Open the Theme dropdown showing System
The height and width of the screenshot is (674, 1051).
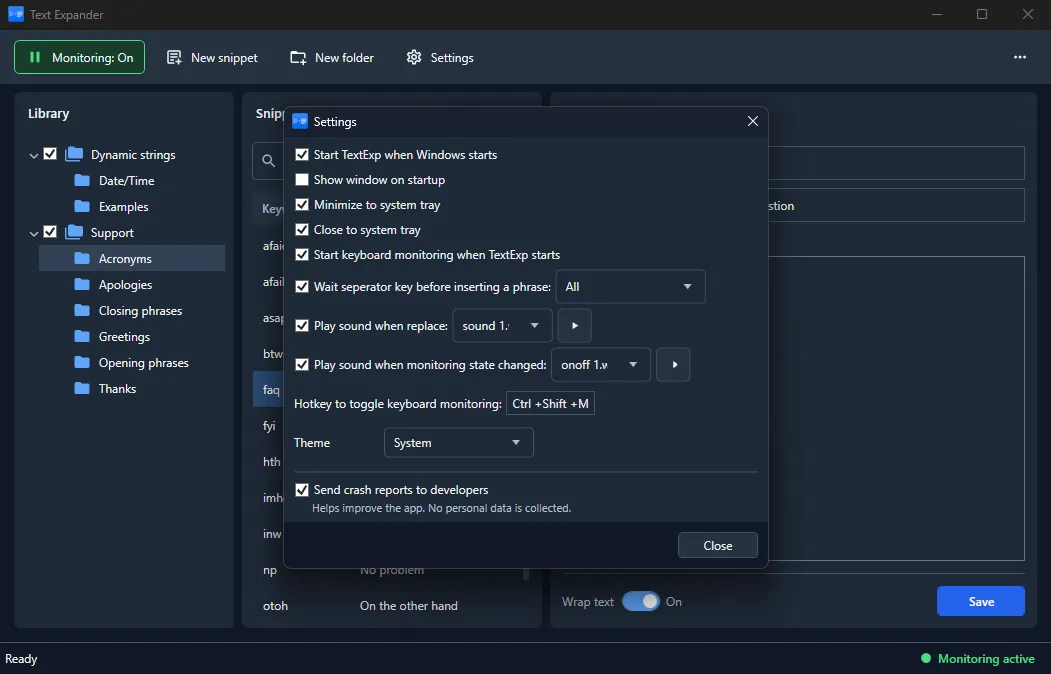pos(458,443)
